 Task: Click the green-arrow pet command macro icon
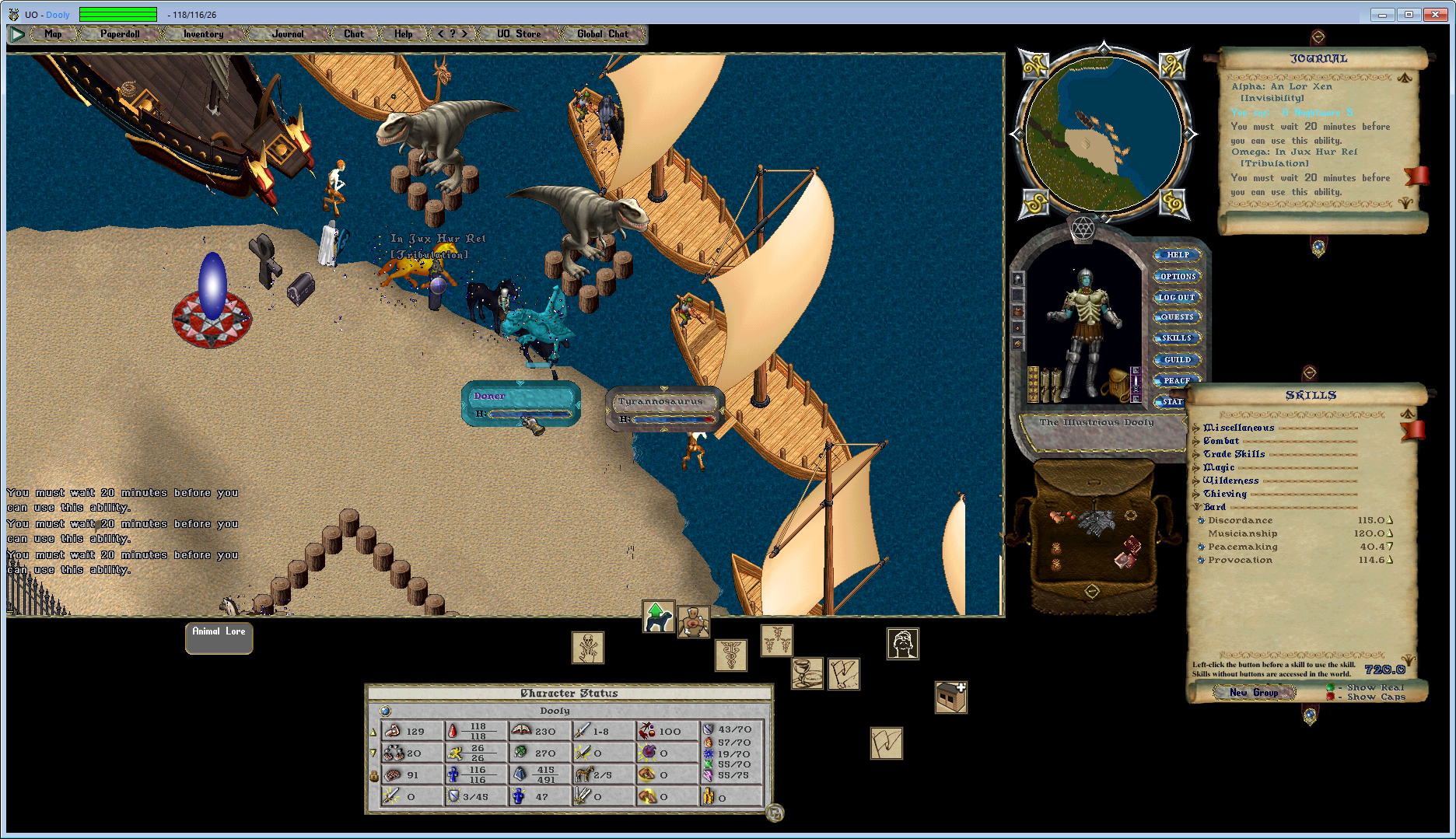[658, 617]
